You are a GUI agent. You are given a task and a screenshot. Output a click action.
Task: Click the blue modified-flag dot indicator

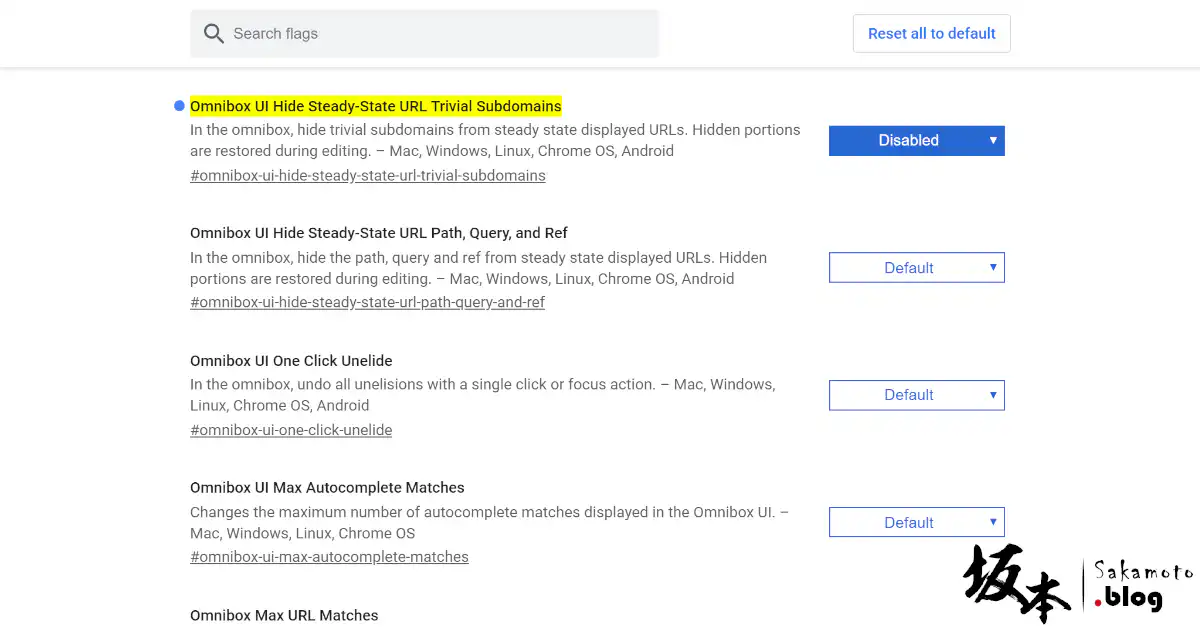tap(179, 105)
